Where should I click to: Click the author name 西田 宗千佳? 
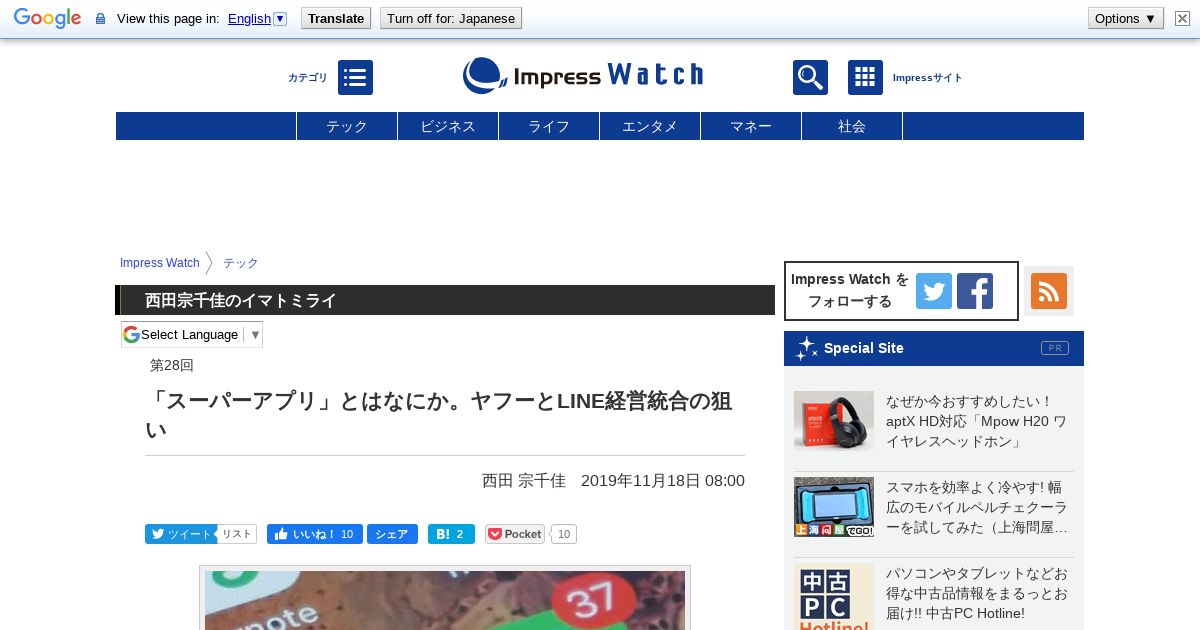[524, 480]
